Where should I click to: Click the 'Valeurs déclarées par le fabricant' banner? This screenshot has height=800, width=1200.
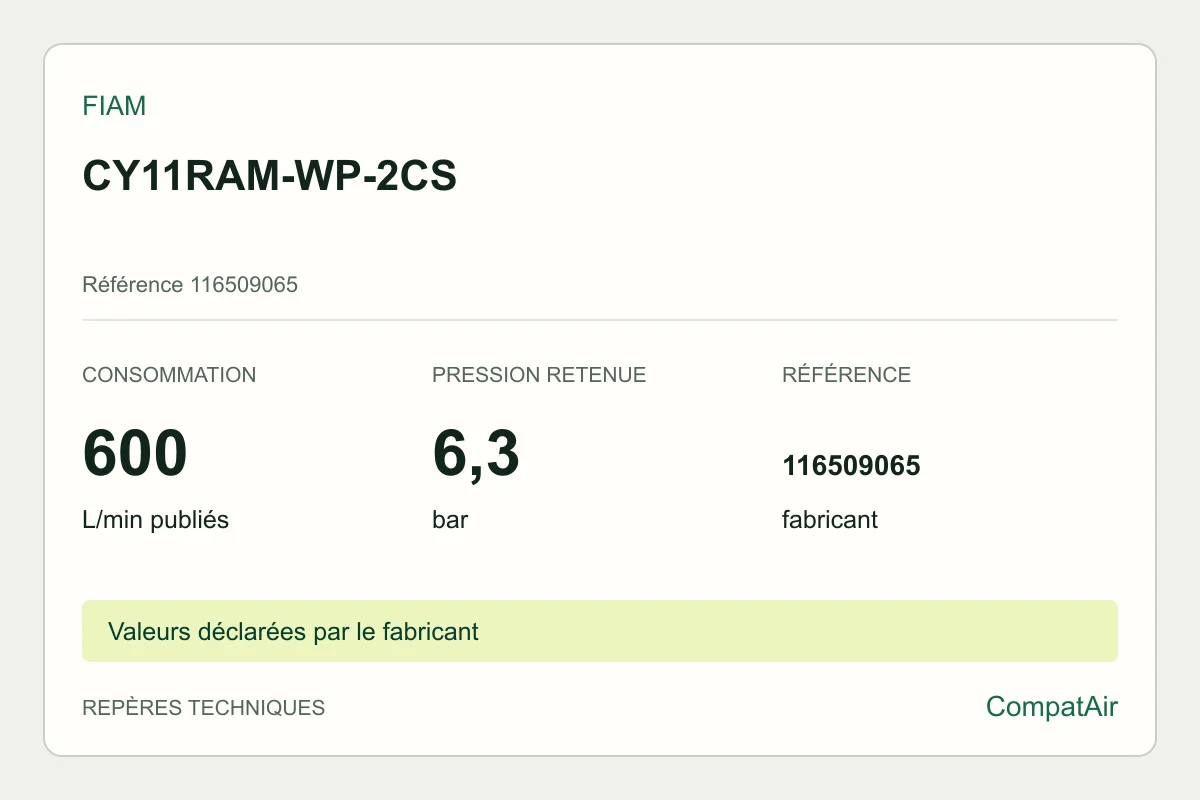[600, 631]
